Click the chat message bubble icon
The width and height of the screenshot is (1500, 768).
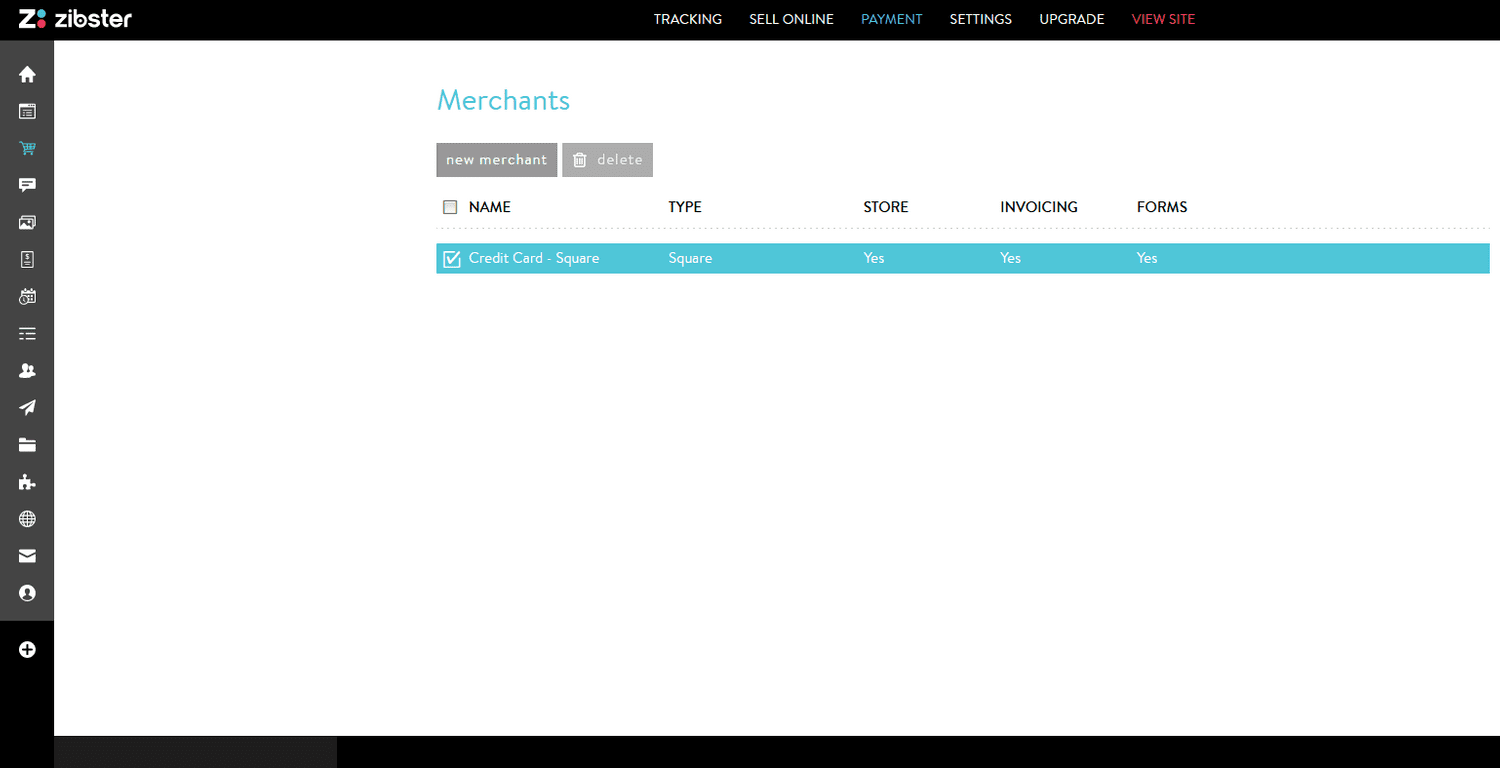pyautogui.click(x=27, y=186)
